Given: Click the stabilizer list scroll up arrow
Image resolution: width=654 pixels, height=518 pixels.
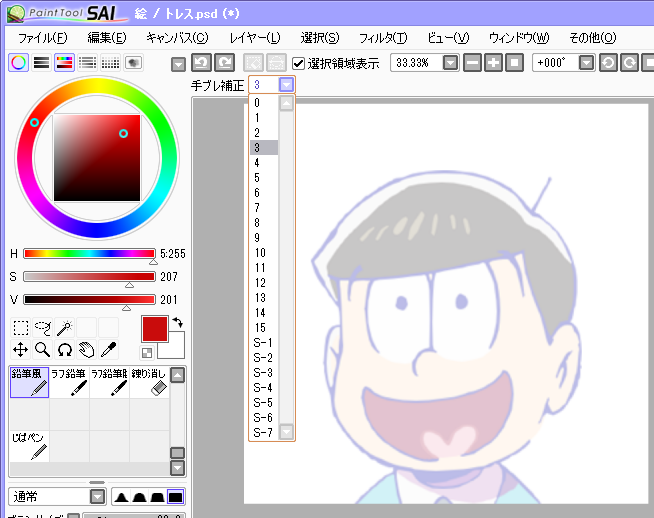Looking at the screenshot, I should click(x=287, y=103).
